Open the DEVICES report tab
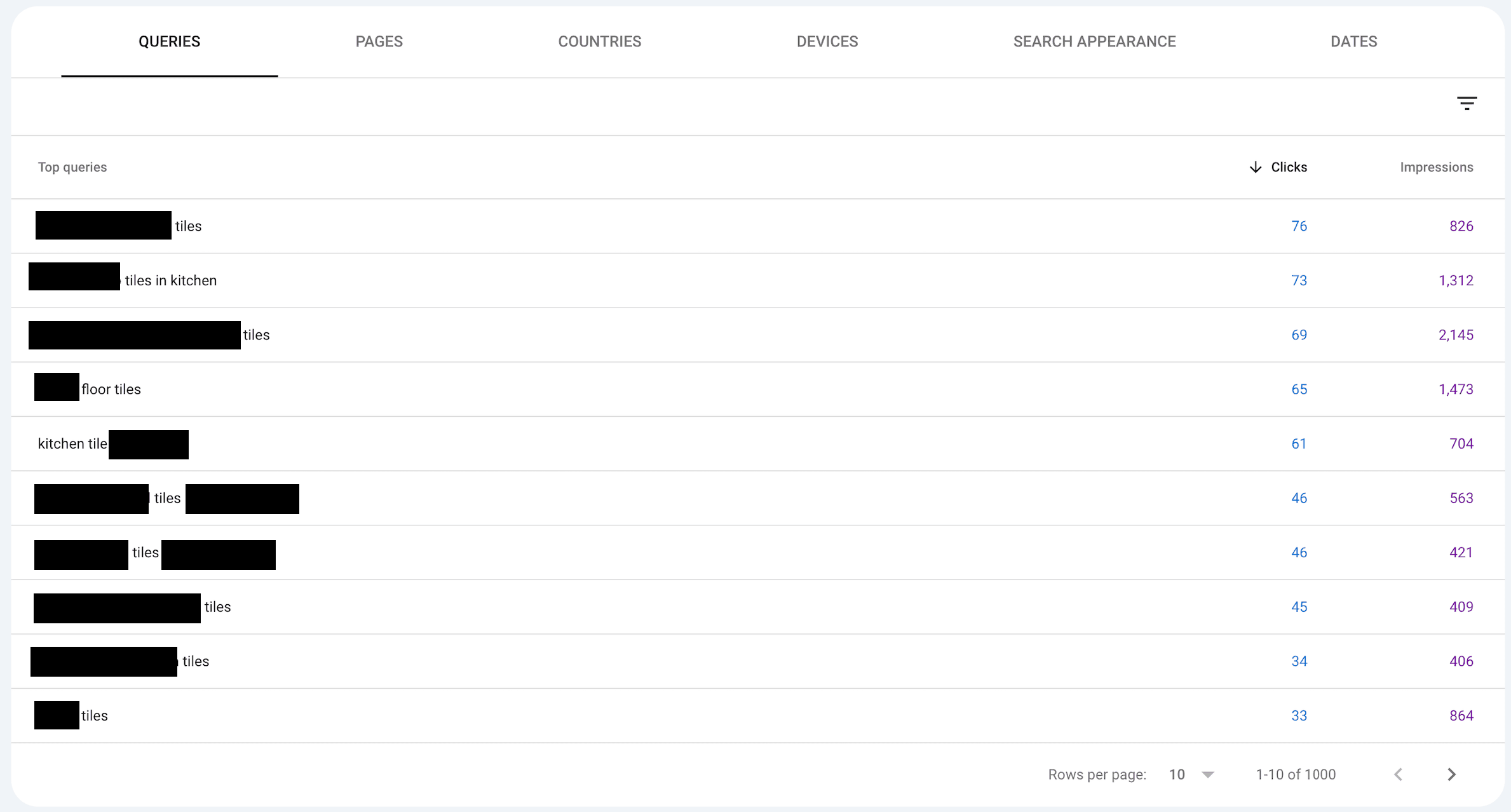The image size is (1511, 812). 827,41
